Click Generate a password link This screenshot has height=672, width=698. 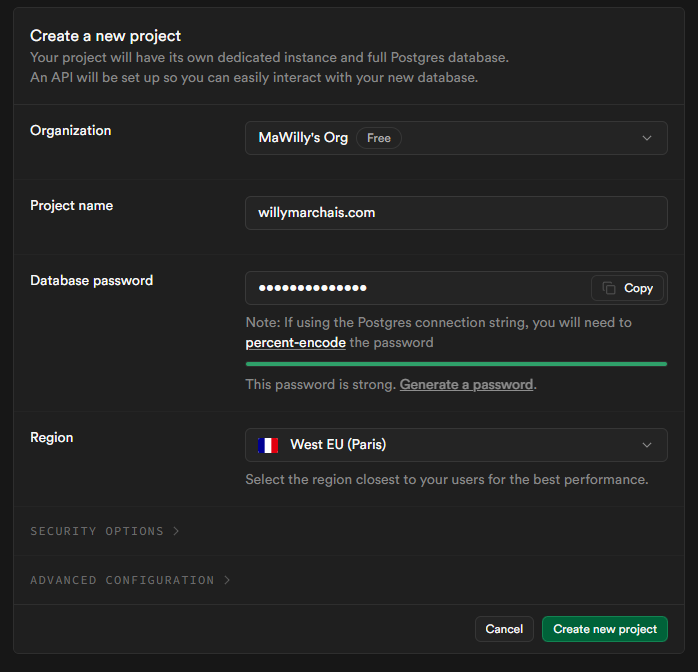pyautogui.click(x=466, y=385)
